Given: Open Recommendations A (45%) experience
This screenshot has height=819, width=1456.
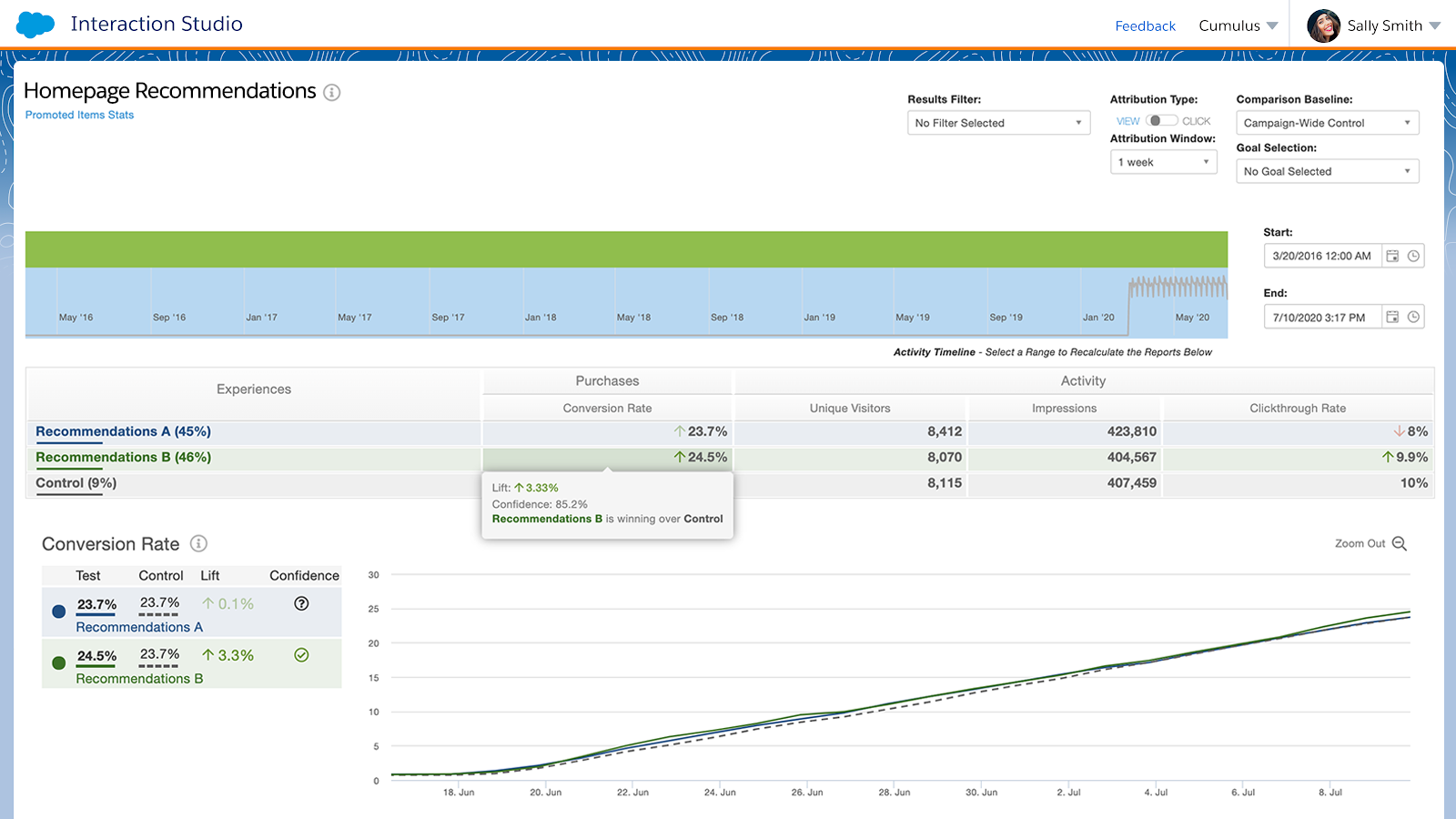Looking at the screenshot, I should pyautogui.click(x=123, y=431).
